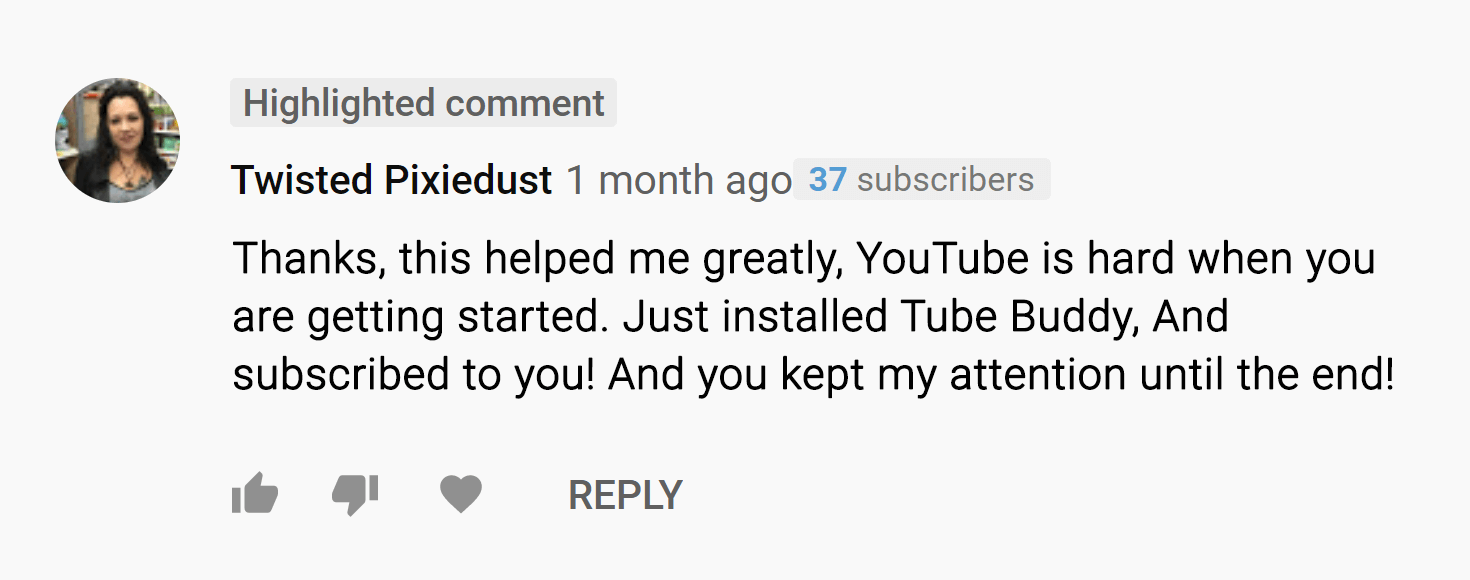Visit Twisted Pixiedust's channel via name link
This screenshot has width=1470, height=580.
[390, 180]
